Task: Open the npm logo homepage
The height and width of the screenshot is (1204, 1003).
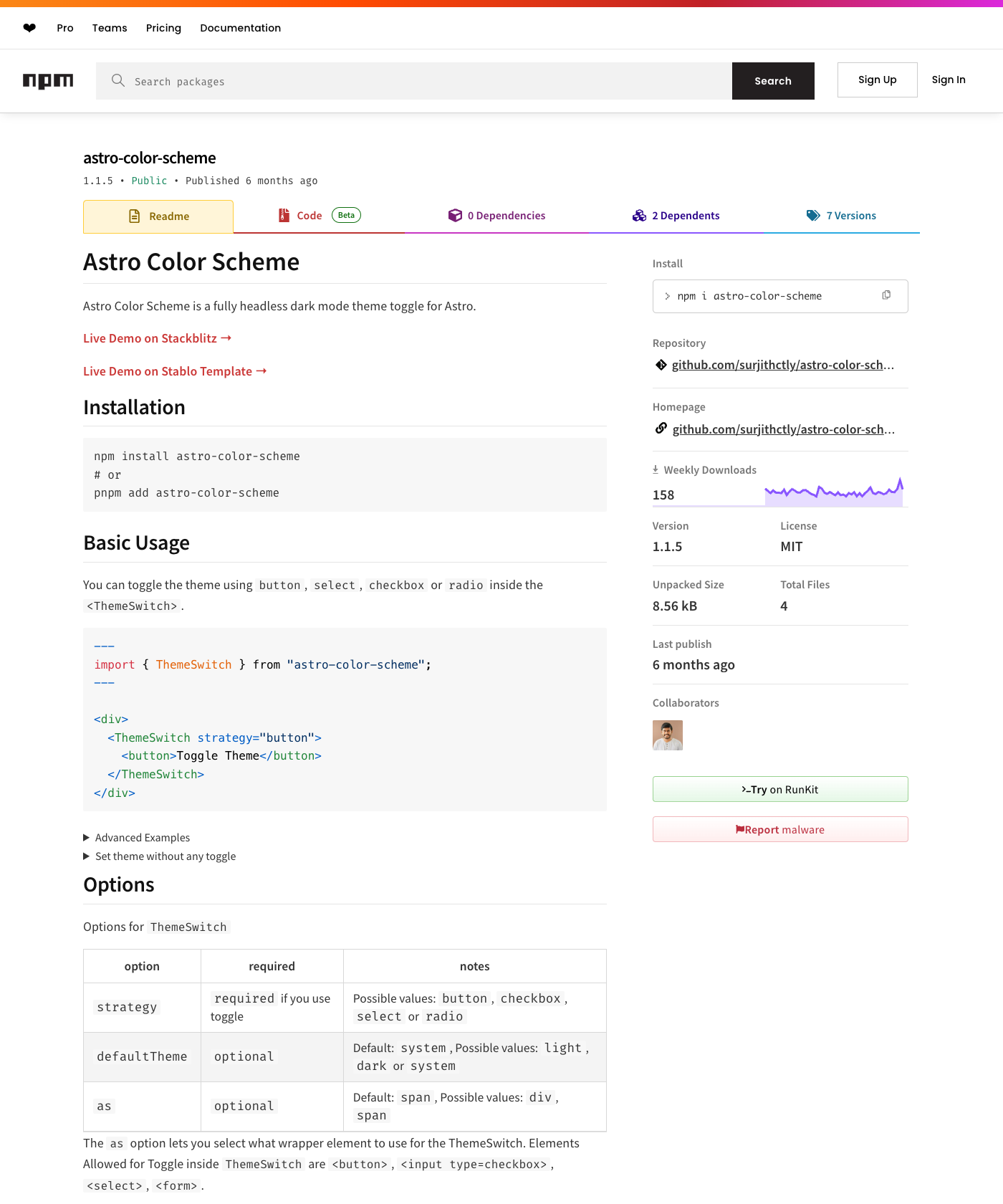Action: click(x=48, y=81)
